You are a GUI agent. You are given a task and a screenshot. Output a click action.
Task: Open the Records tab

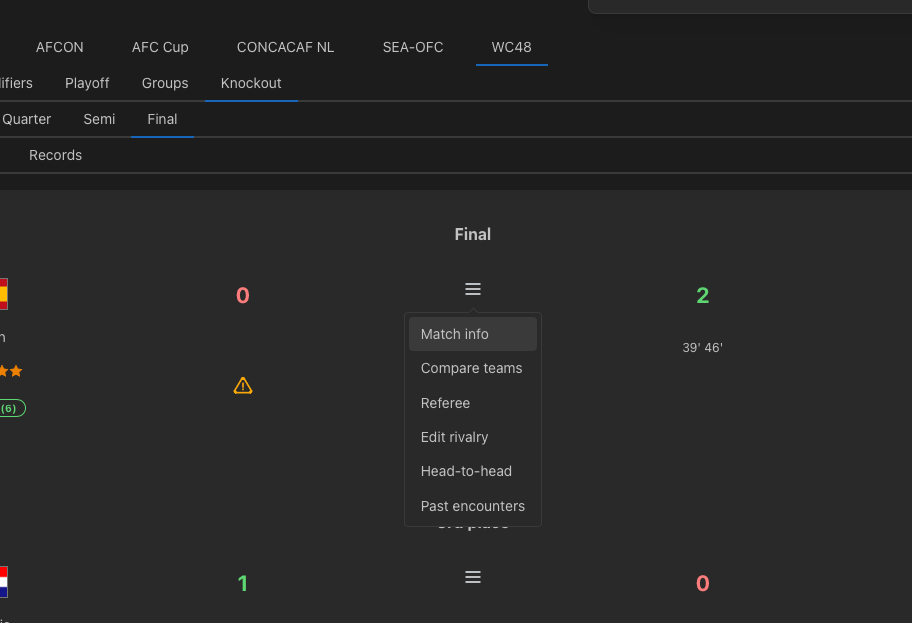55,155
